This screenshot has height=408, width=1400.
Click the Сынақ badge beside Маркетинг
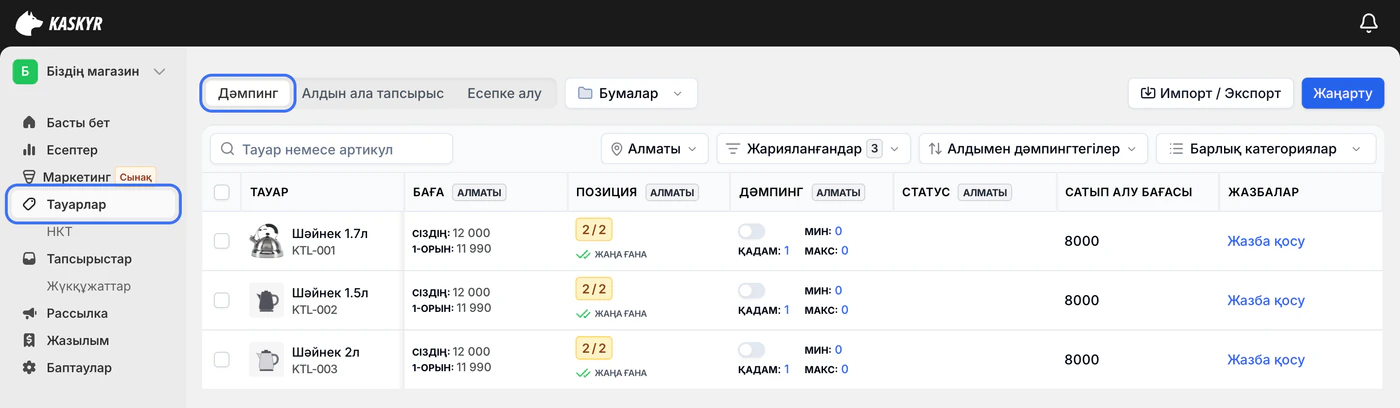(136, 177)
